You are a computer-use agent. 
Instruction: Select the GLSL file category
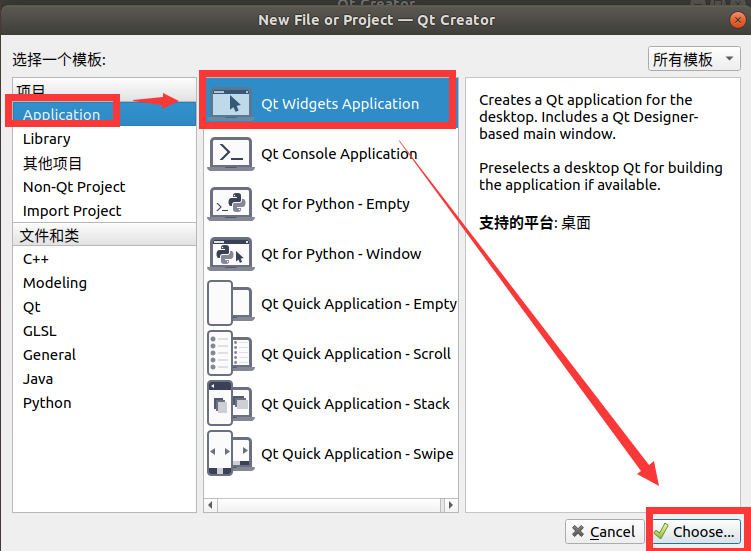(104, 331)
